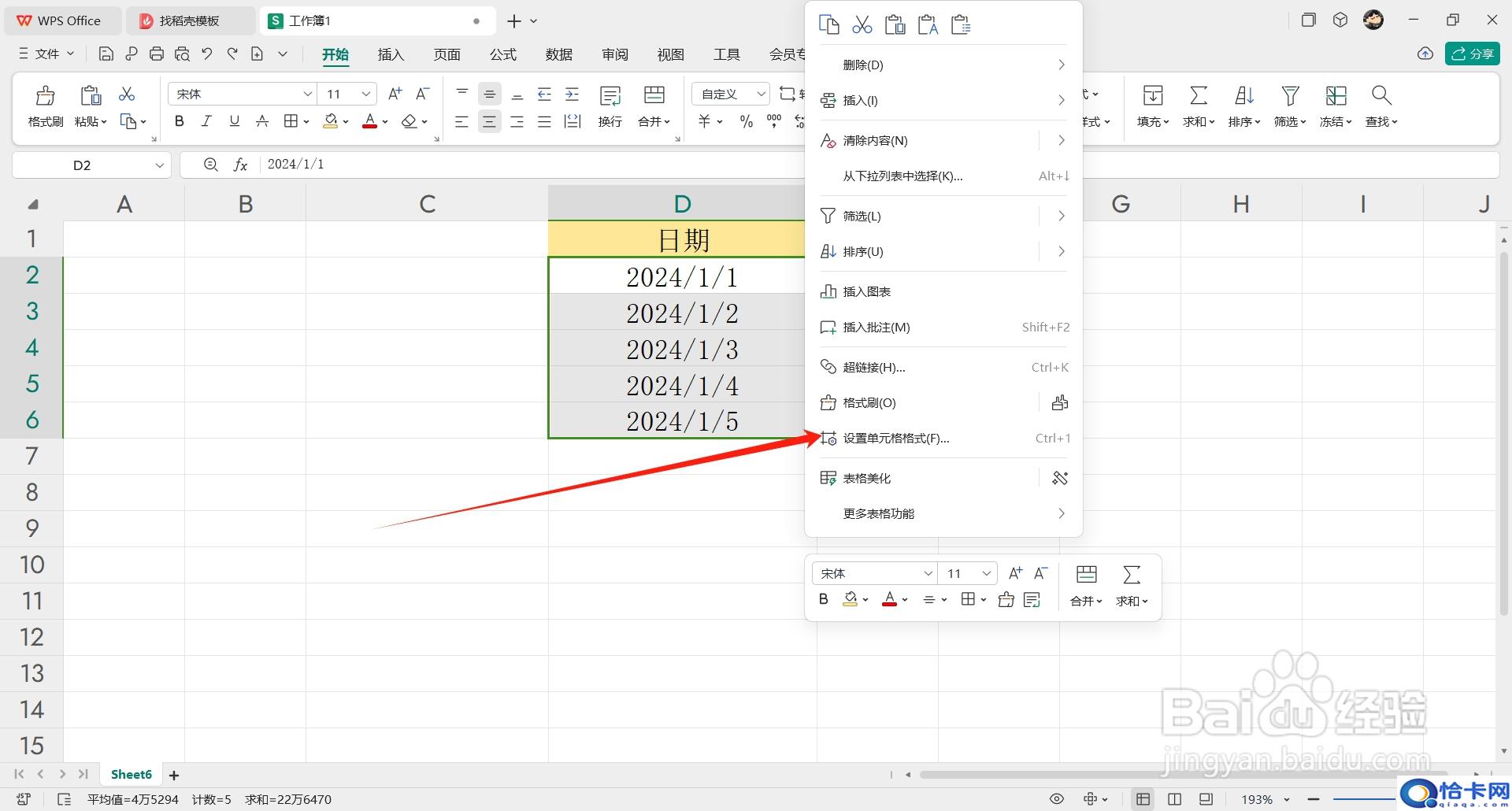
Task: Toggle center horizontal alignment in ribbon
Action: tap(489, 122)
